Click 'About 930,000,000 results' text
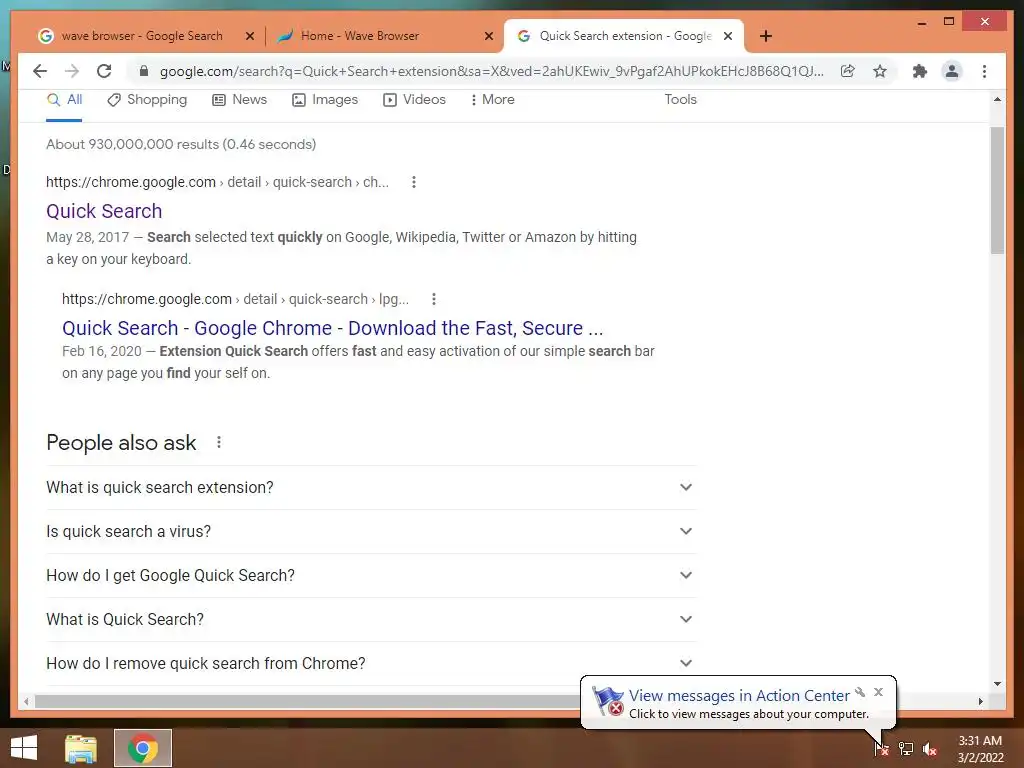1024x768 pixels. pos(181,144)
